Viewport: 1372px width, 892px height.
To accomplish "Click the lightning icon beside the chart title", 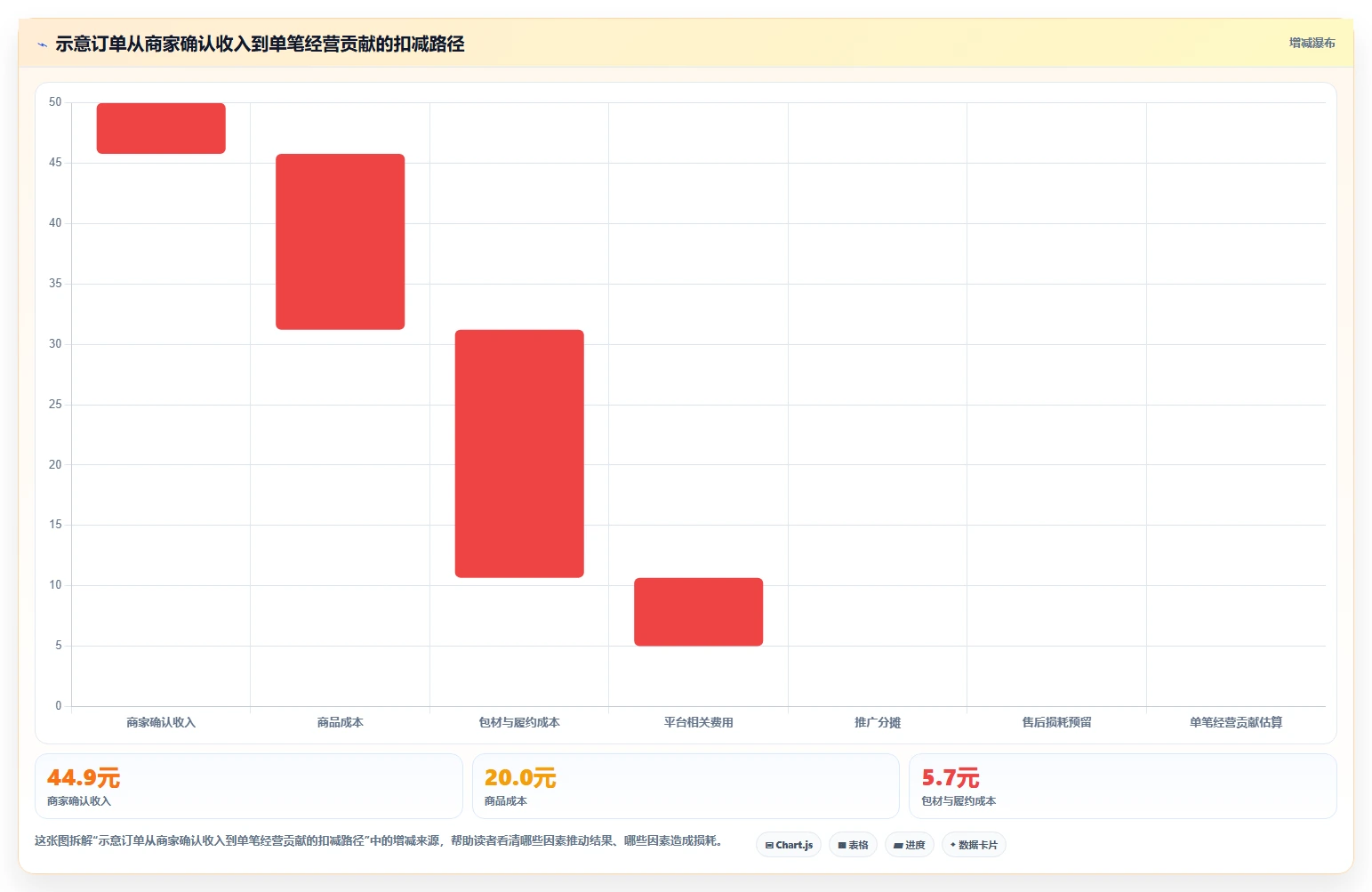I will [42, 44].
